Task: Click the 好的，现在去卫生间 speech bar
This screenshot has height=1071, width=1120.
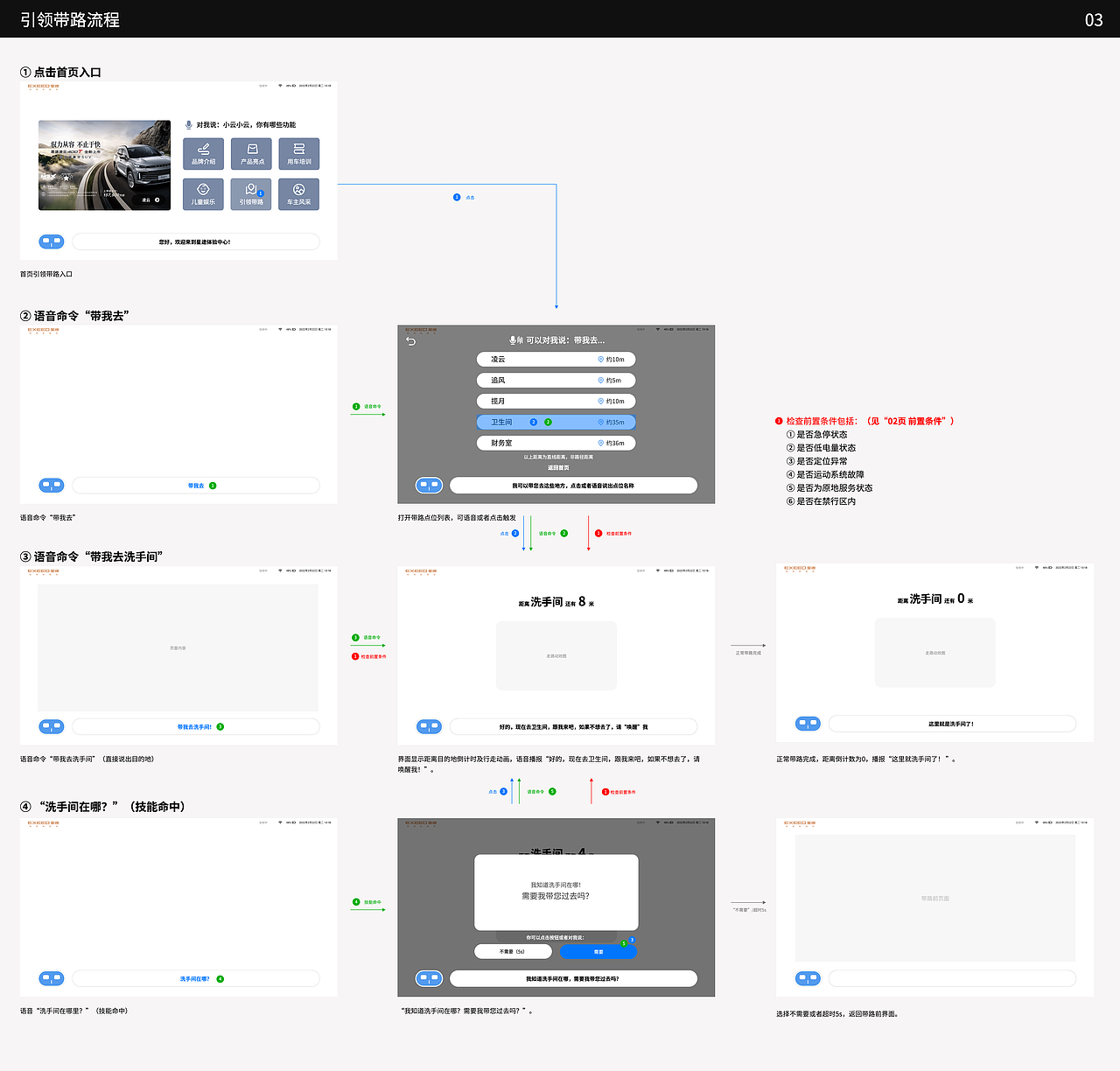Action: 574,726
